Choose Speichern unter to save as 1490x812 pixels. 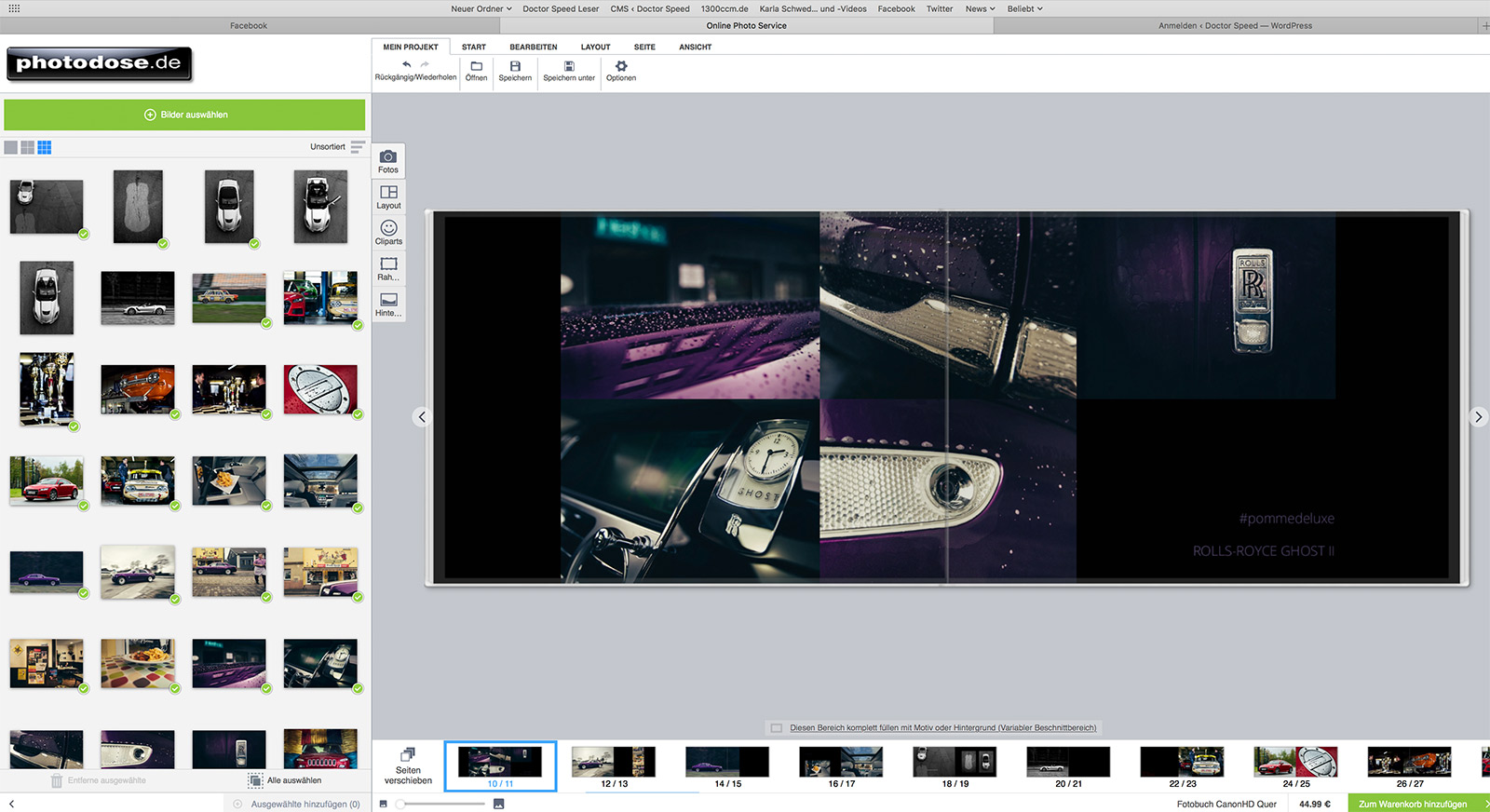point(569,71)
